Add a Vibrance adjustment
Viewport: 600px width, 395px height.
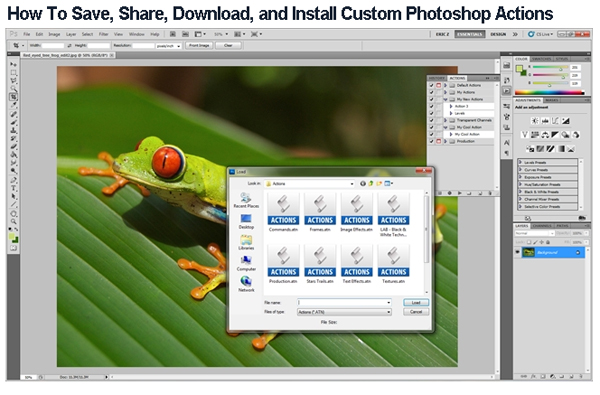525,135
